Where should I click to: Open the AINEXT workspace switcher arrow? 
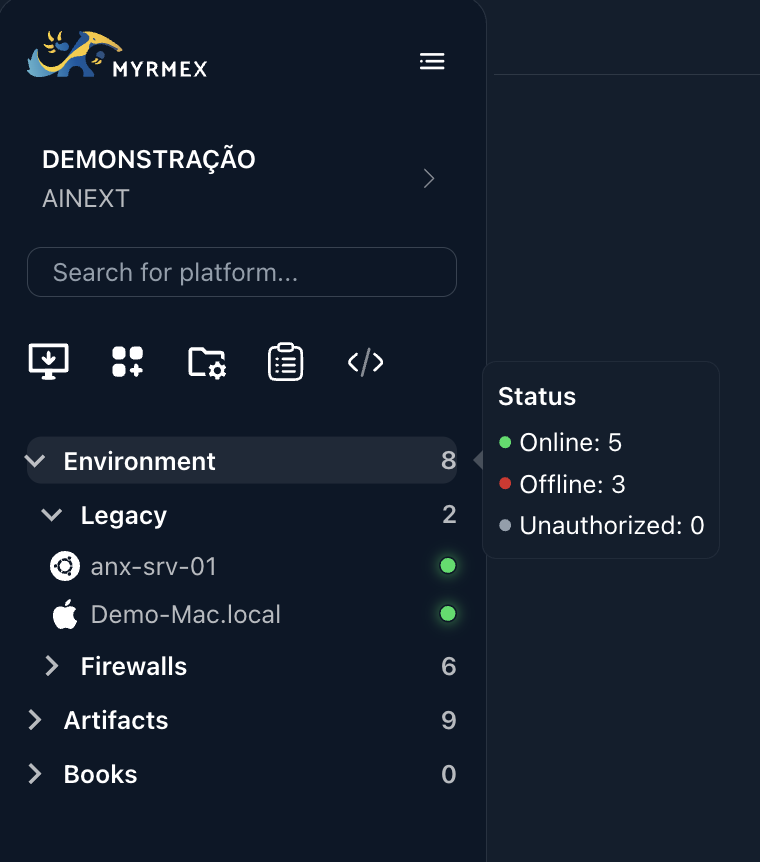coord(429,178)
